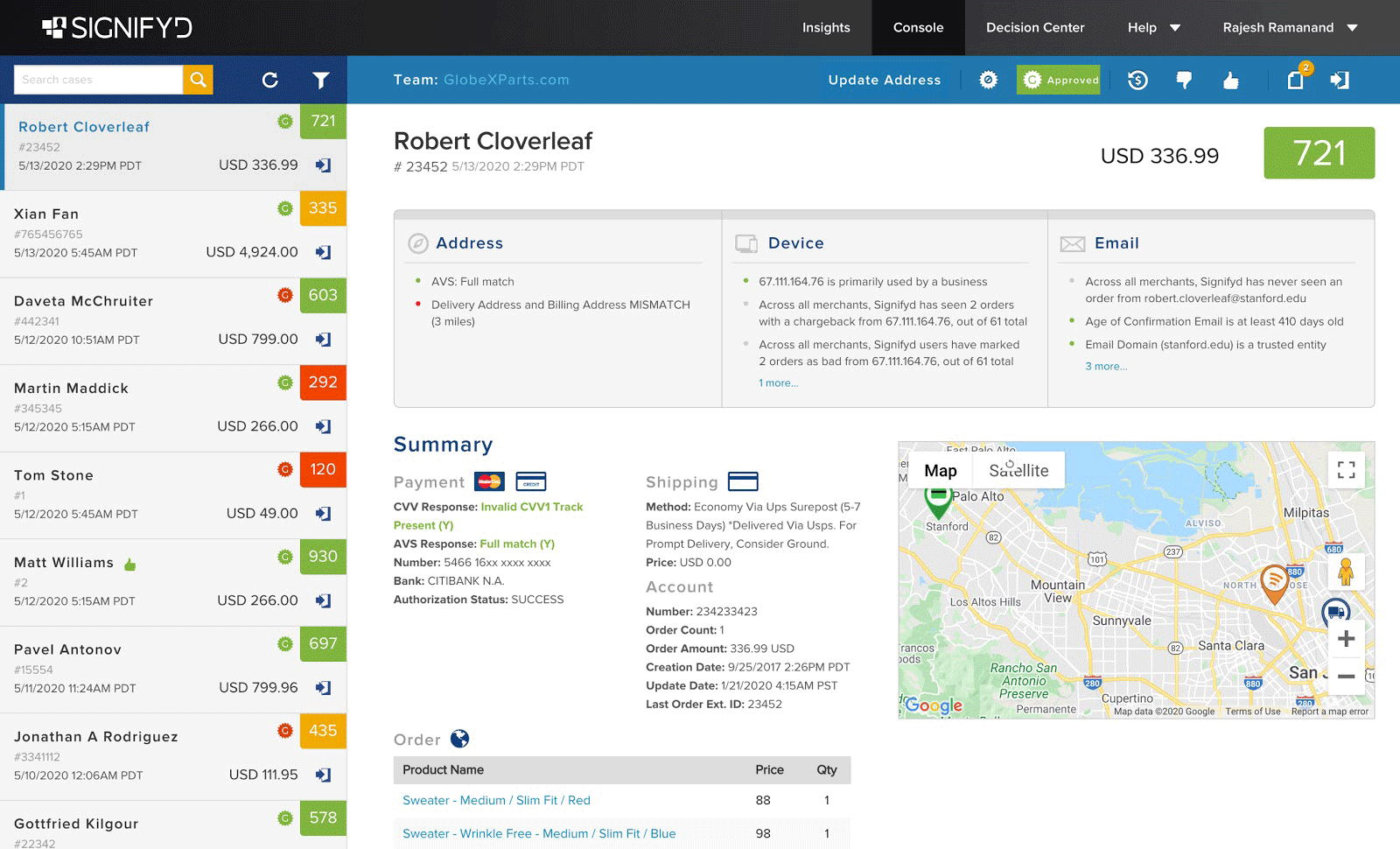Give the case a thumbs up
1400x849 pixels.
(1230, 81)
